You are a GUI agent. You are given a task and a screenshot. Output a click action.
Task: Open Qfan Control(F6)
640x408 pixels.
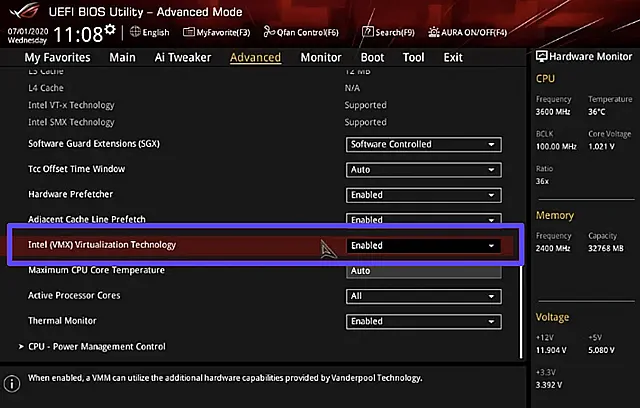pos(301,32)
